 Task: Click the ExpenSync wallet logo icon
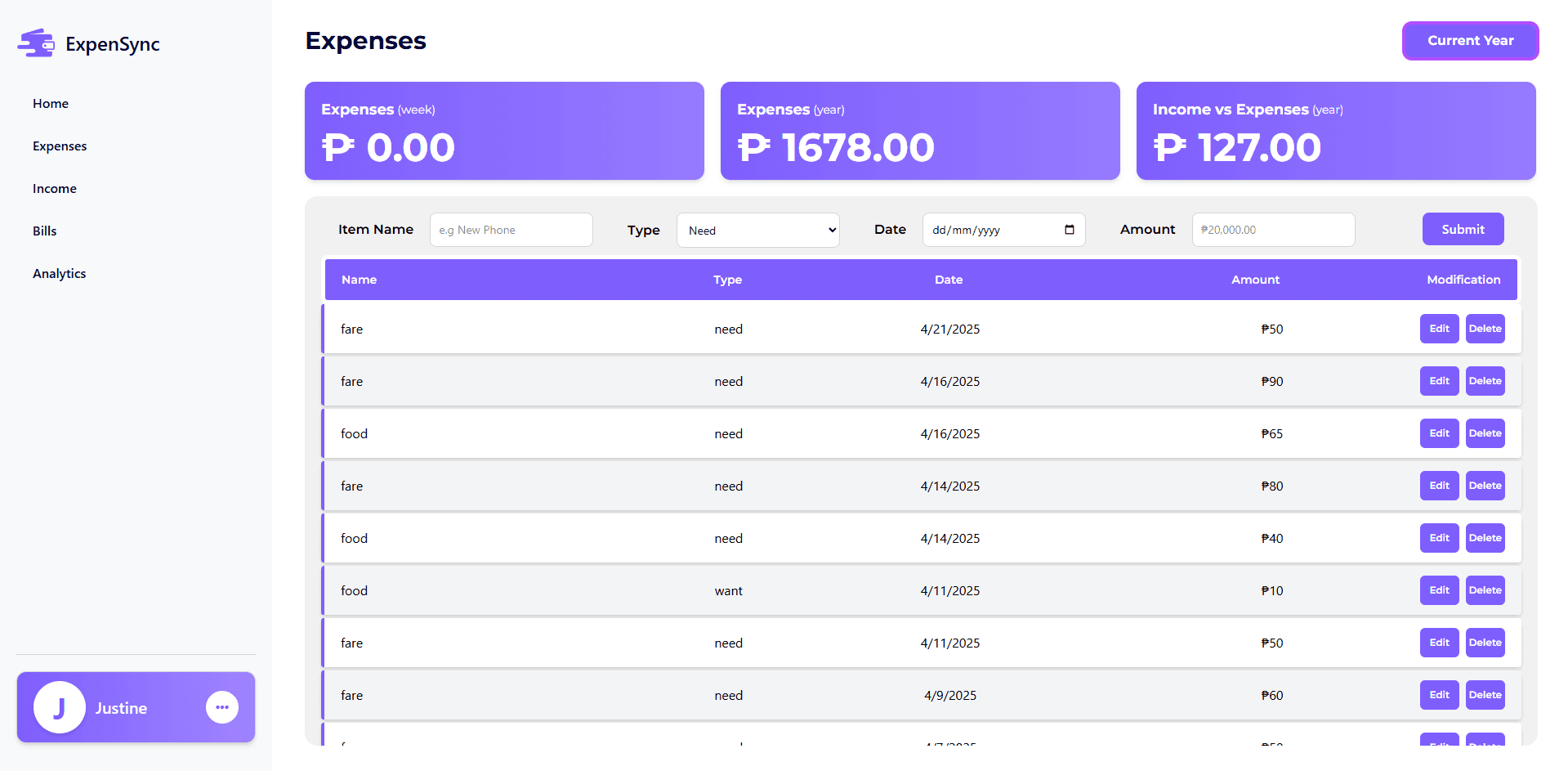36,43
